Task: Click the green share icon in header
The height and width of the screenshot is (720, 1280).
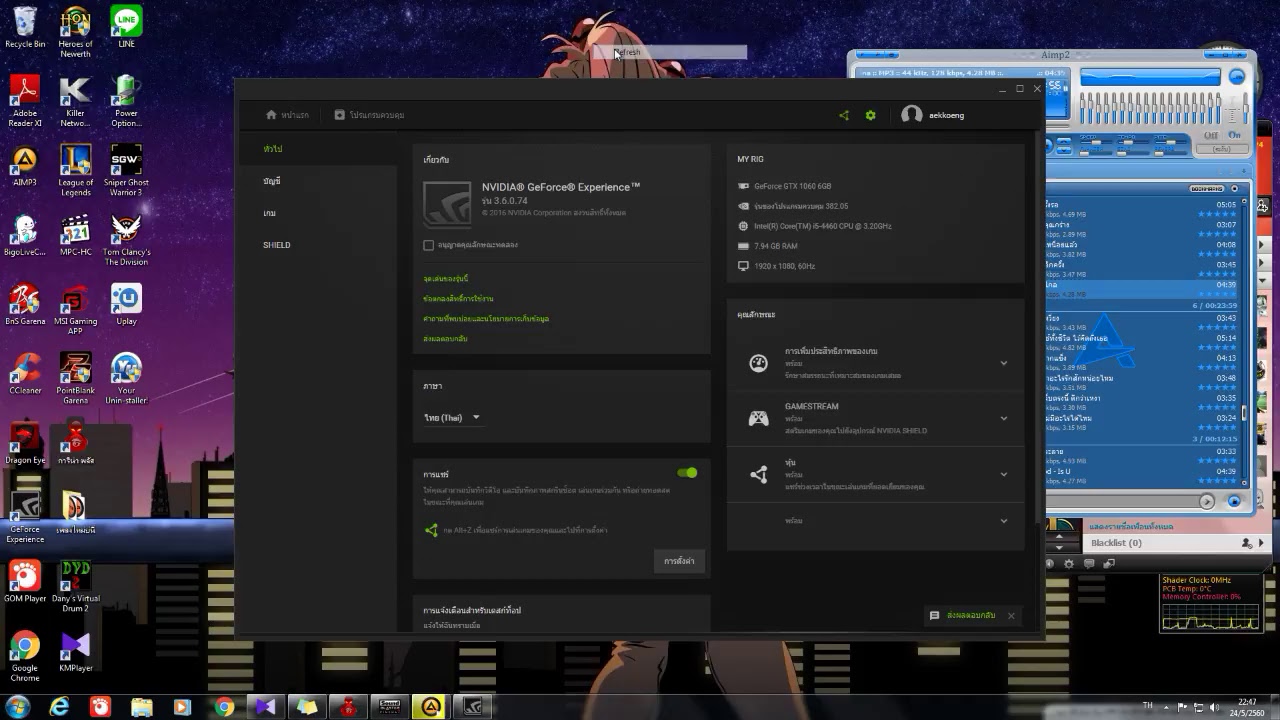Action: point(844,115)
